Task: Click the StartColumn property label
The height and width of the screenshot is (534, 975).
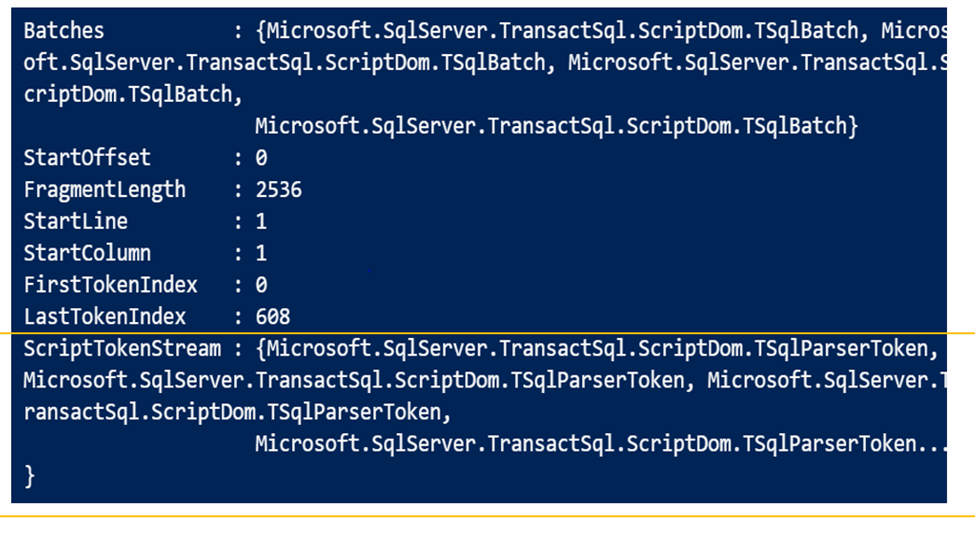Action: coord(87,254)
